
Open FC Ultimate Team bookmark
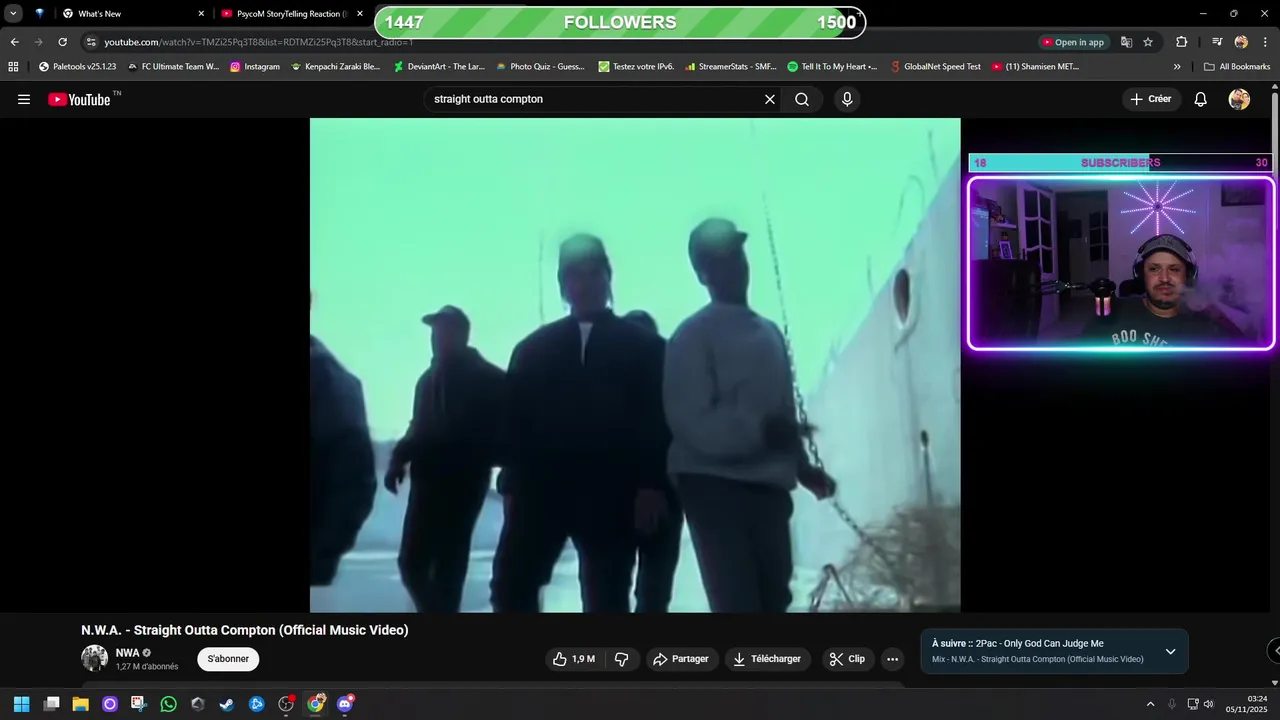(x=173, y=67)
